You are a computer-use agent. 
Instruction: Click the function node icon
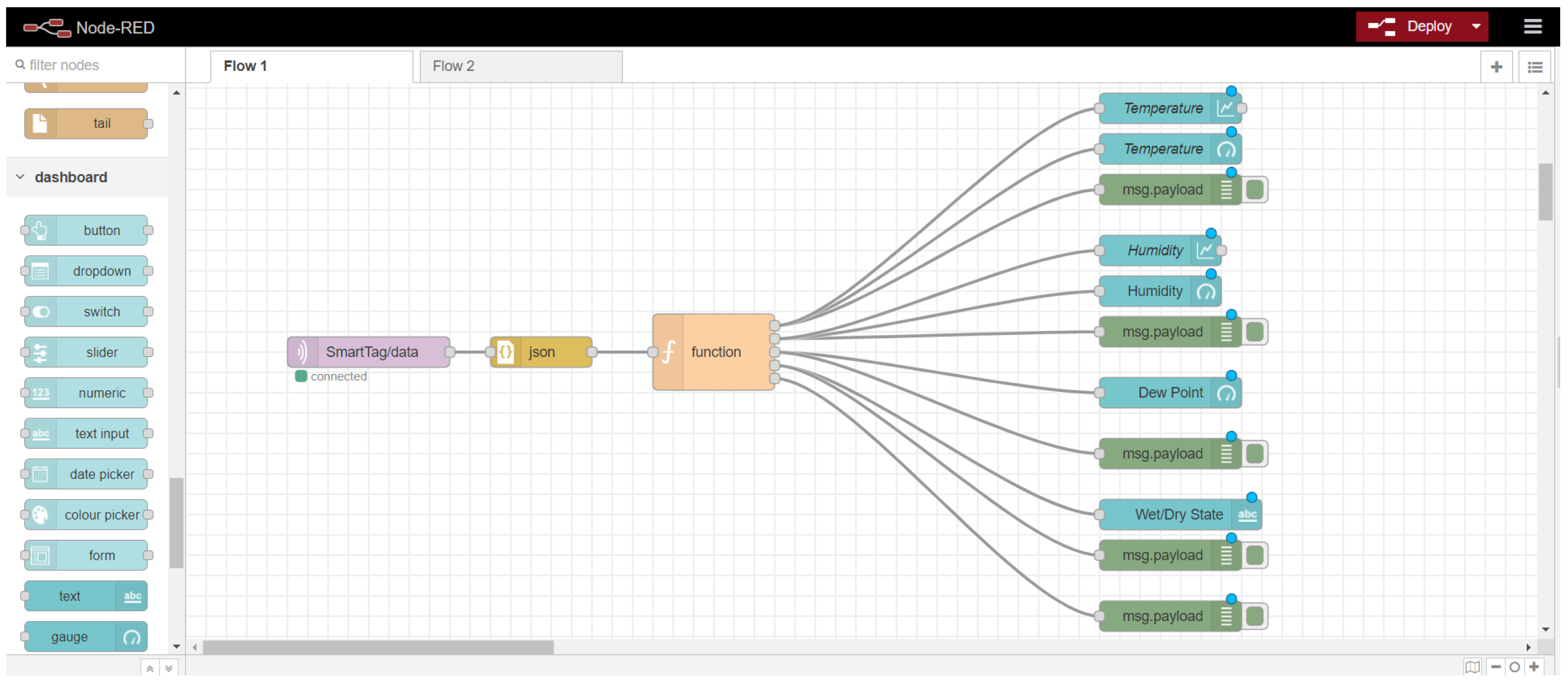(x=668, y=352)
